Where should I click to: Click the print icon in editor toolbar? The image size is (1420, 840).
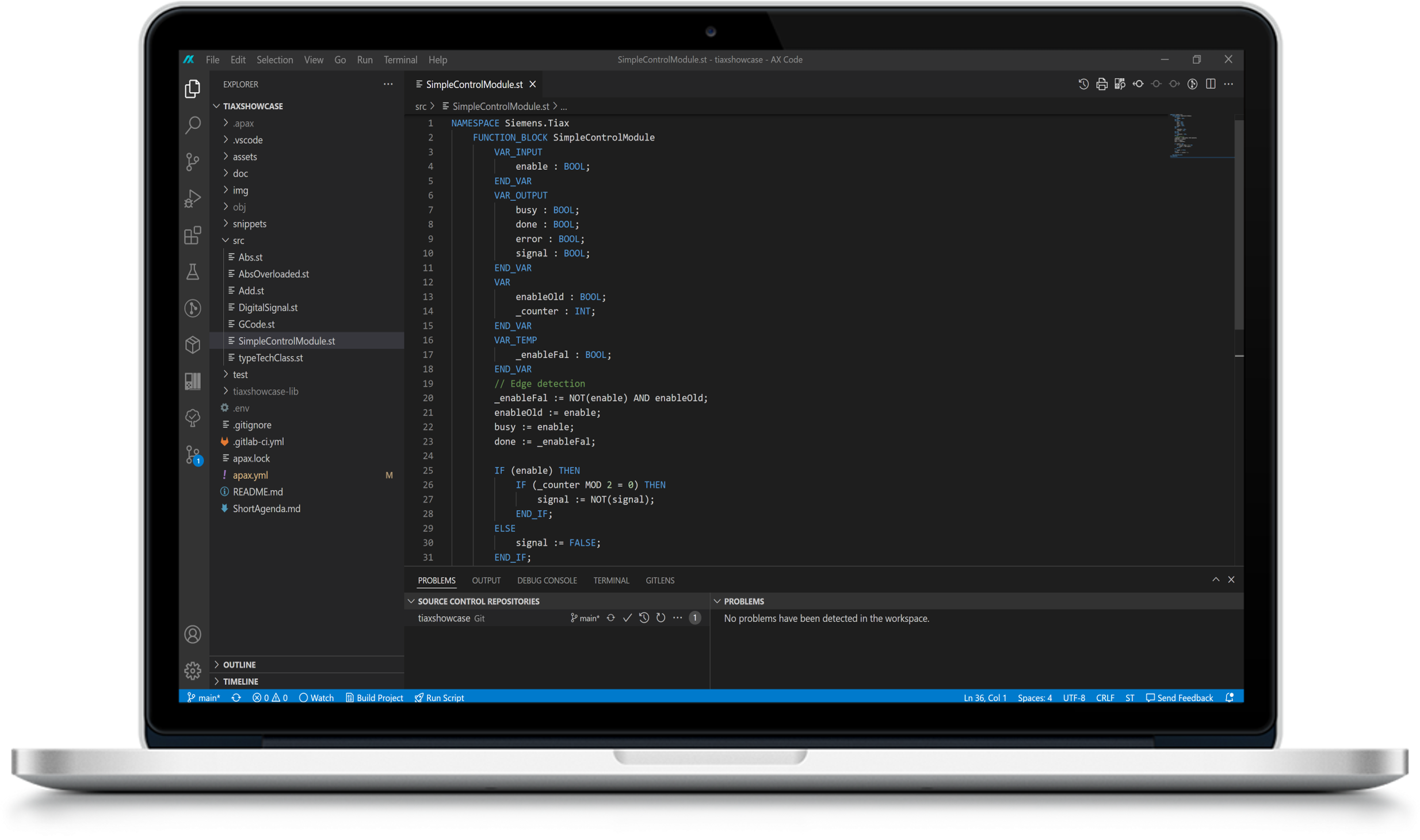point(1101,84)
